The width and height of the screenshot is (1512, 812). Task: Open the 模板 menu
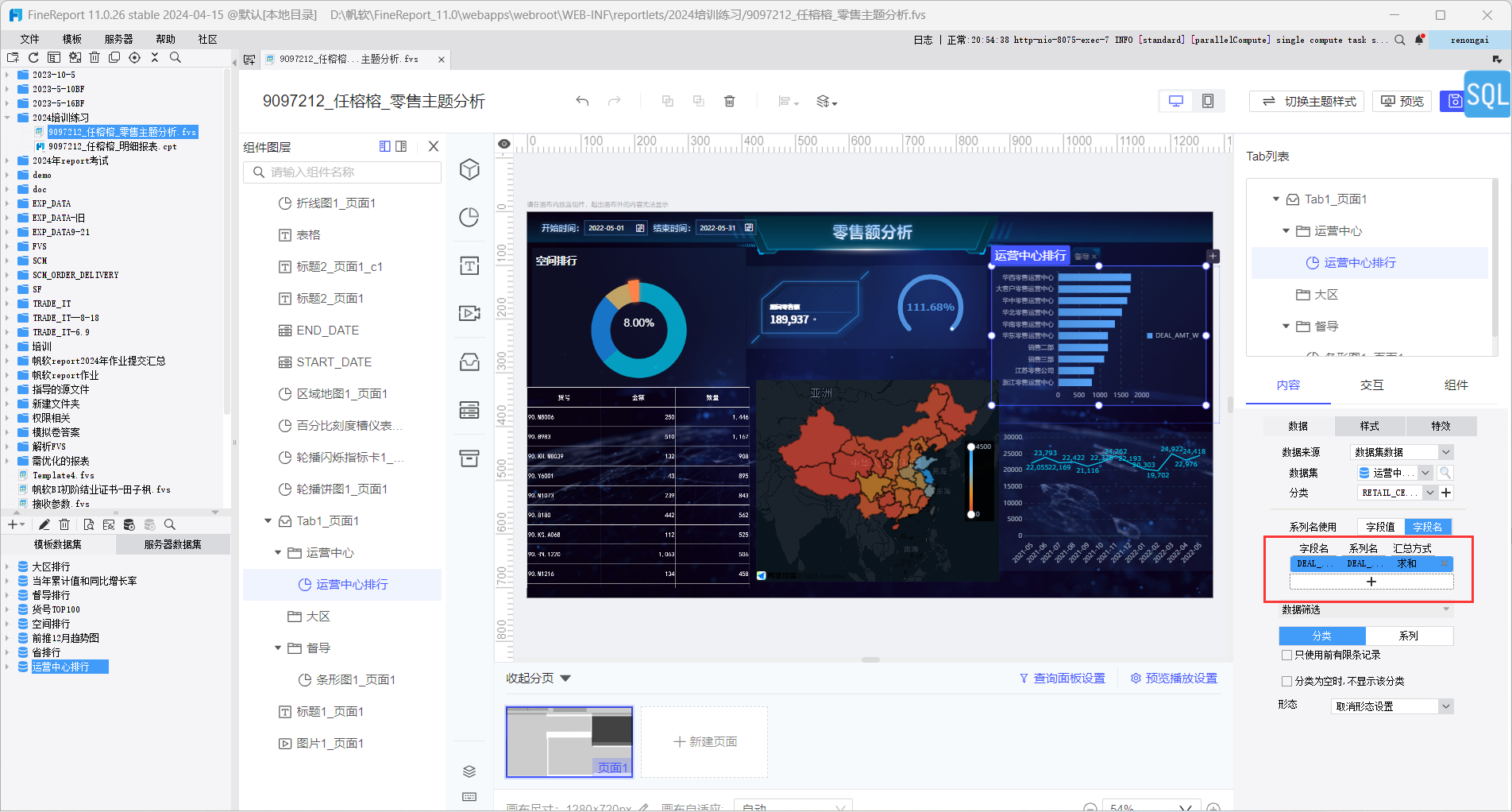coord(72,39)
